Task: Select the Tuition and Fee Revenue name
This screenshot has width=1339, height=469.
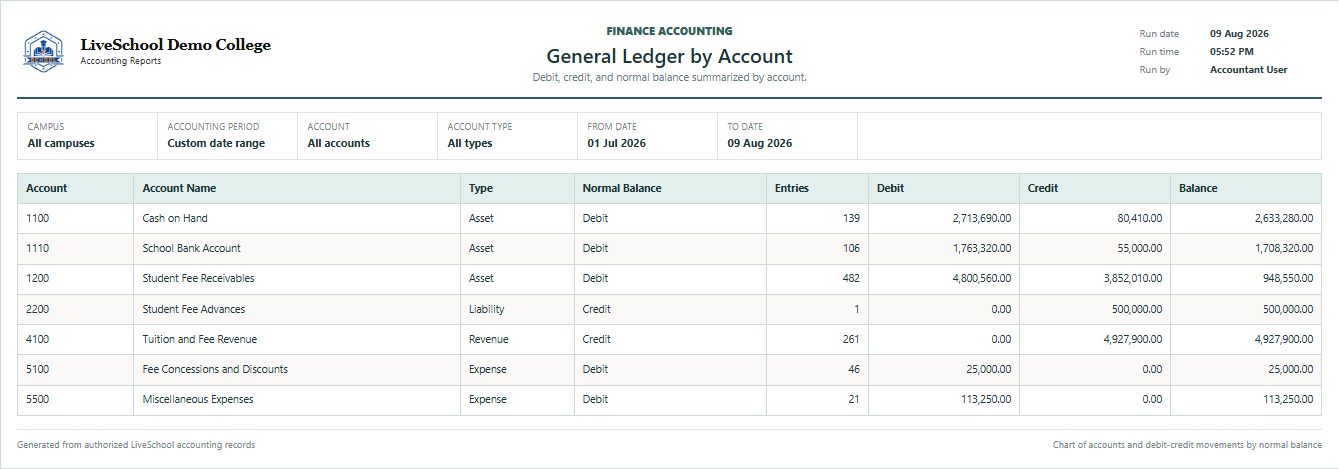Action: 200,339
